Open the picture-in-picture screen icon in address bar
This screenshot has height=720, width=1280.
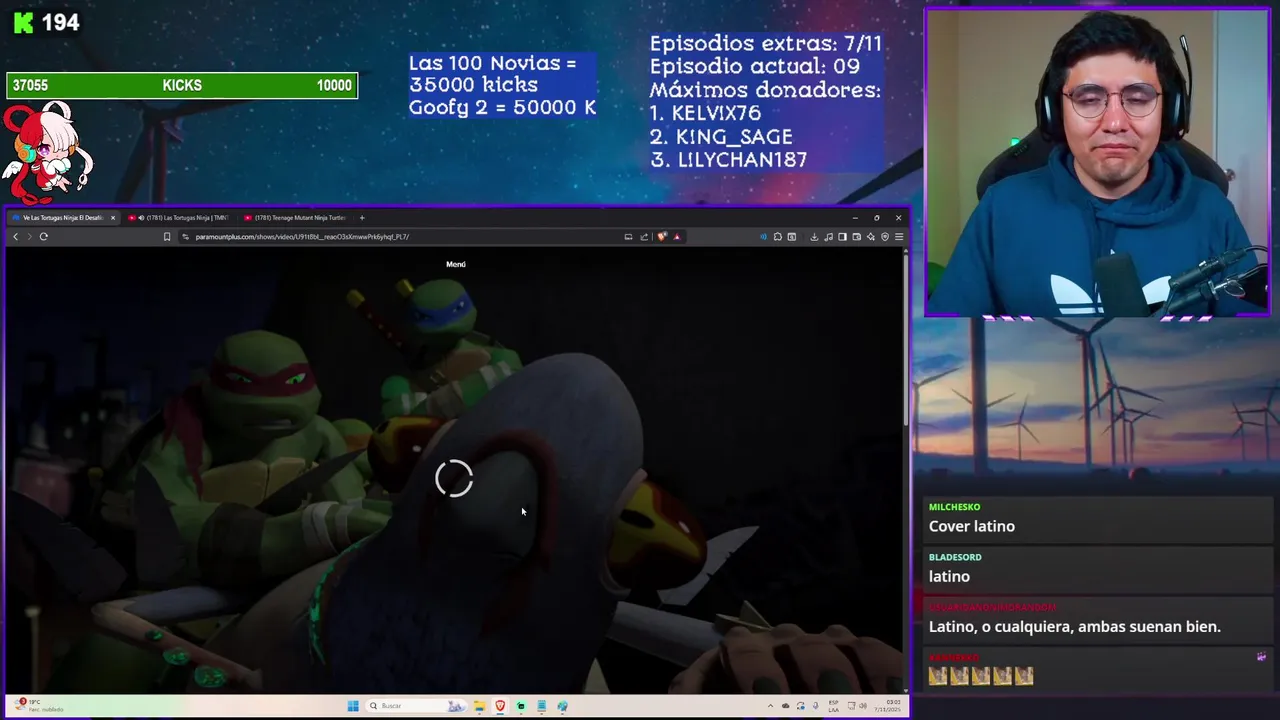tap(628, 237)
